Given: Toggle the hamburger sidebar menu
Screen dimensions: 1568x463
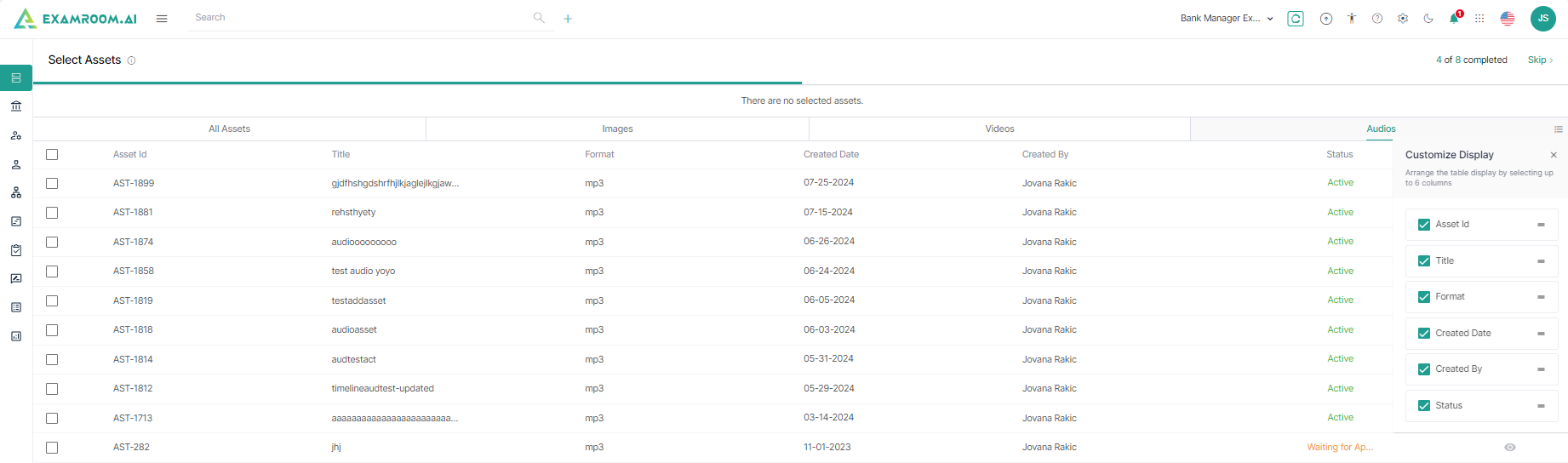Looking at the screenshot, I should point(162,19).
